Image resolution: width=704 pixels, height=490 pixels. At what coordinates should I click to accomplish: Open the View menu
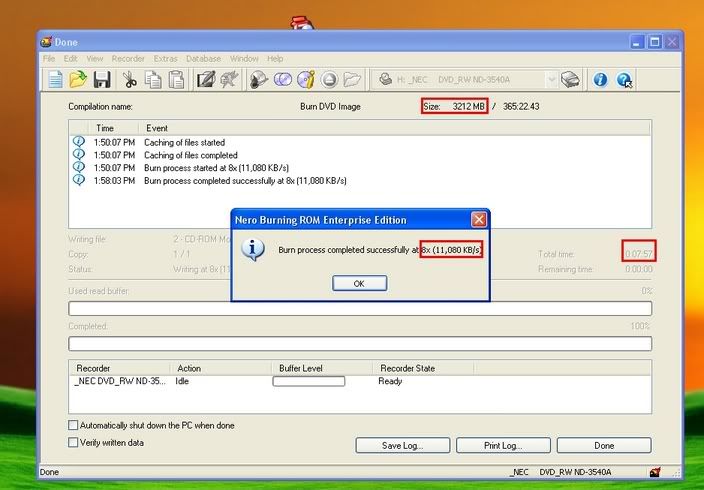(x=95, y=59)
